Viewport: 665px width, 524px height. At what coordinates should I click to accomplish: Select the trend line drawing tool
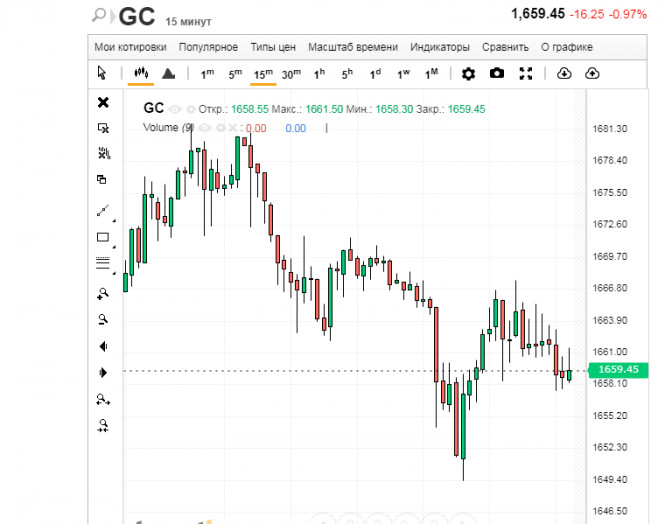103,210
